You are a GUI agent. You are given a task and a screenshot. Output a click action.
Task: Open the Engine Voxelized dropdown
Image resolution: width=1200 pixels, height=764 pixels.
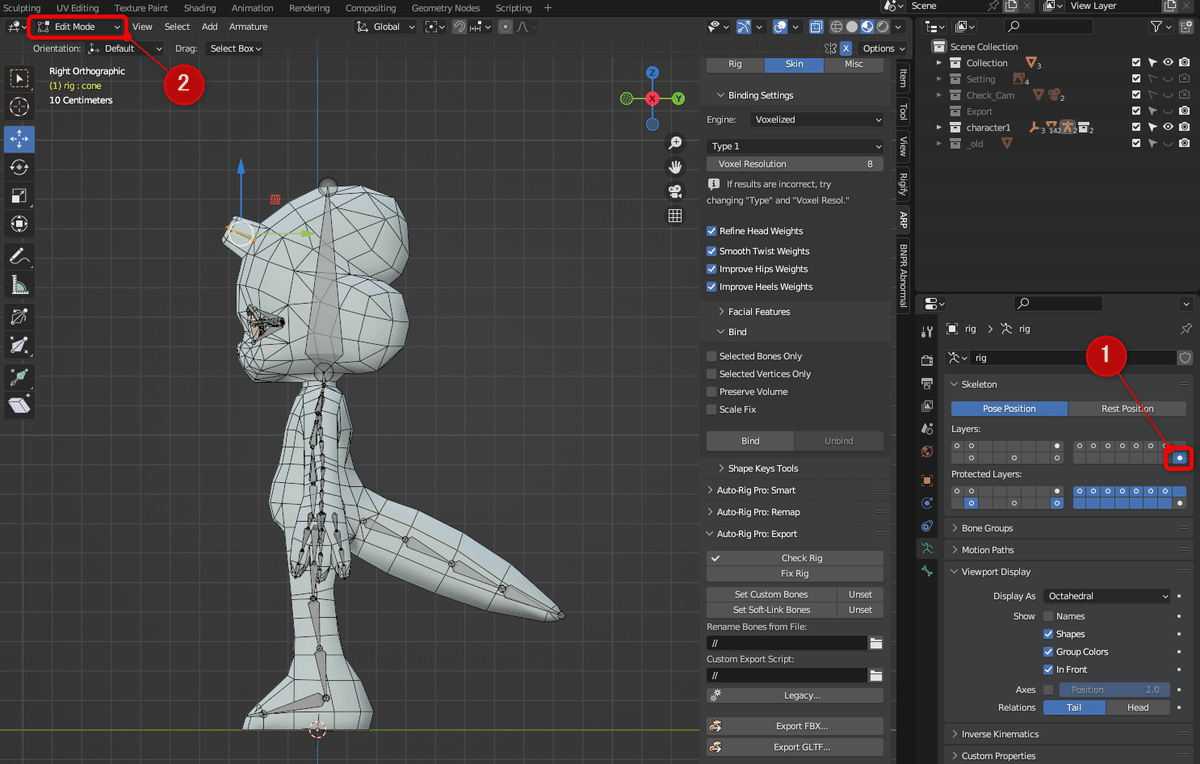tap(815, 119)
